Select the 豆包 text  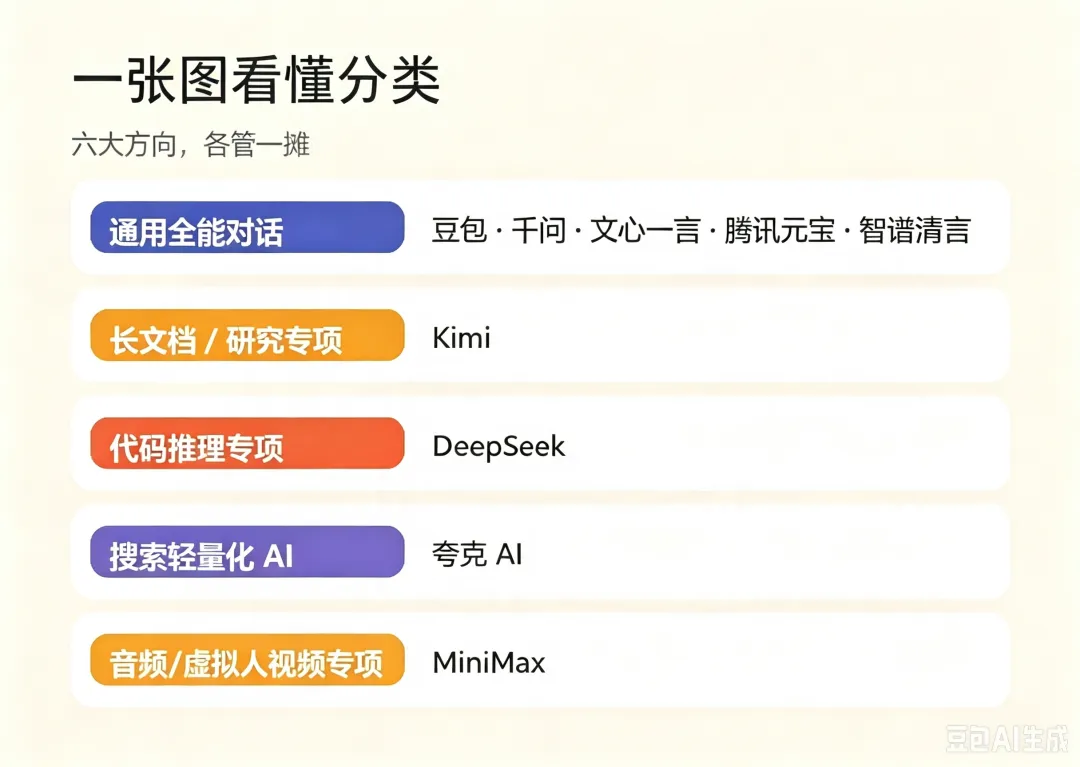pyautogui.click(x=459, y=230)
